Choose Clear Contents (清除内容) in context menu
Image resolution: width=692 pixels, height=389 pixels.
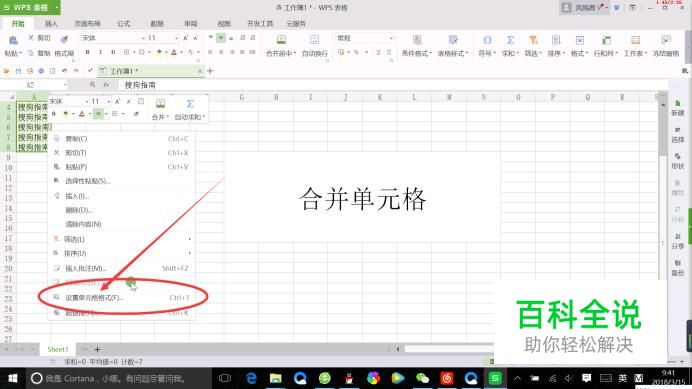tap(121, 224)
